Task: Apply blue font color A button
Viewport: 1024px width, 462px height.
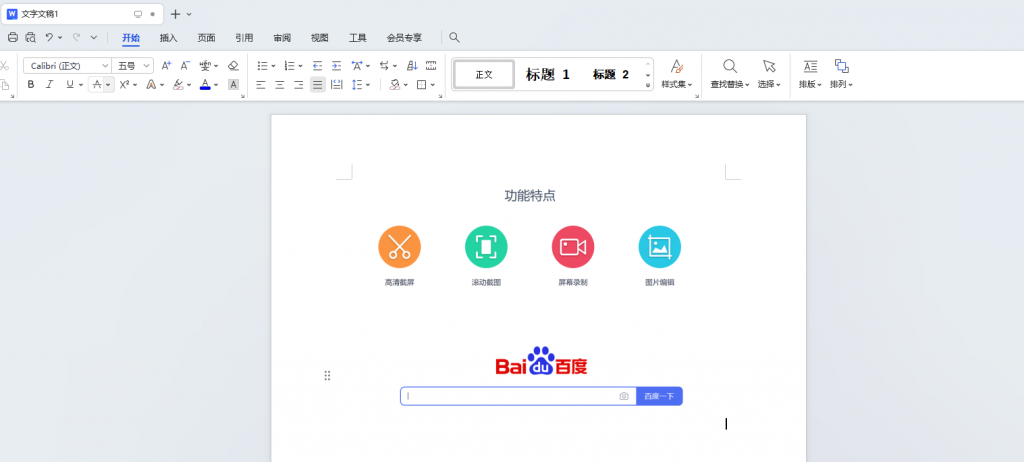Action: pyautogui.click(x=205, y=84)
